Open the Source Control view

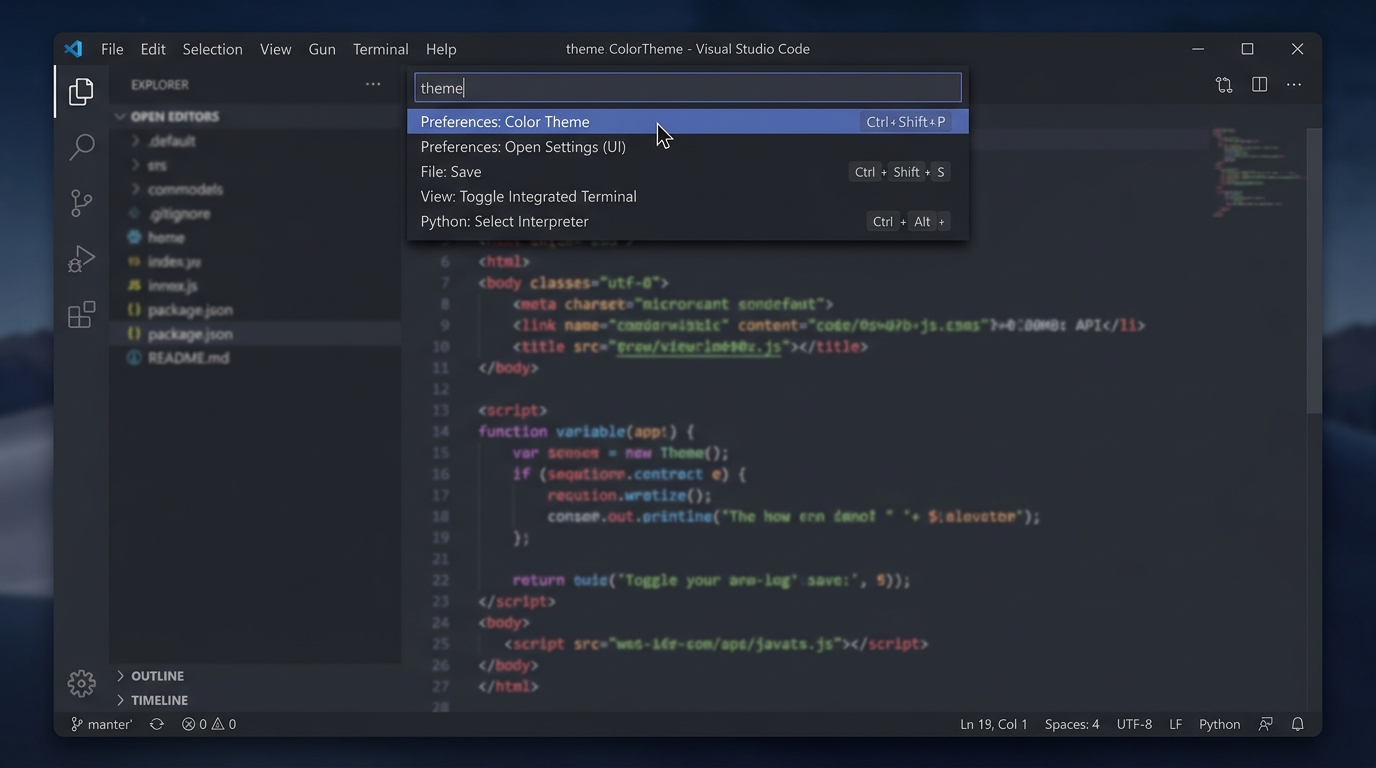click(81, 203)
